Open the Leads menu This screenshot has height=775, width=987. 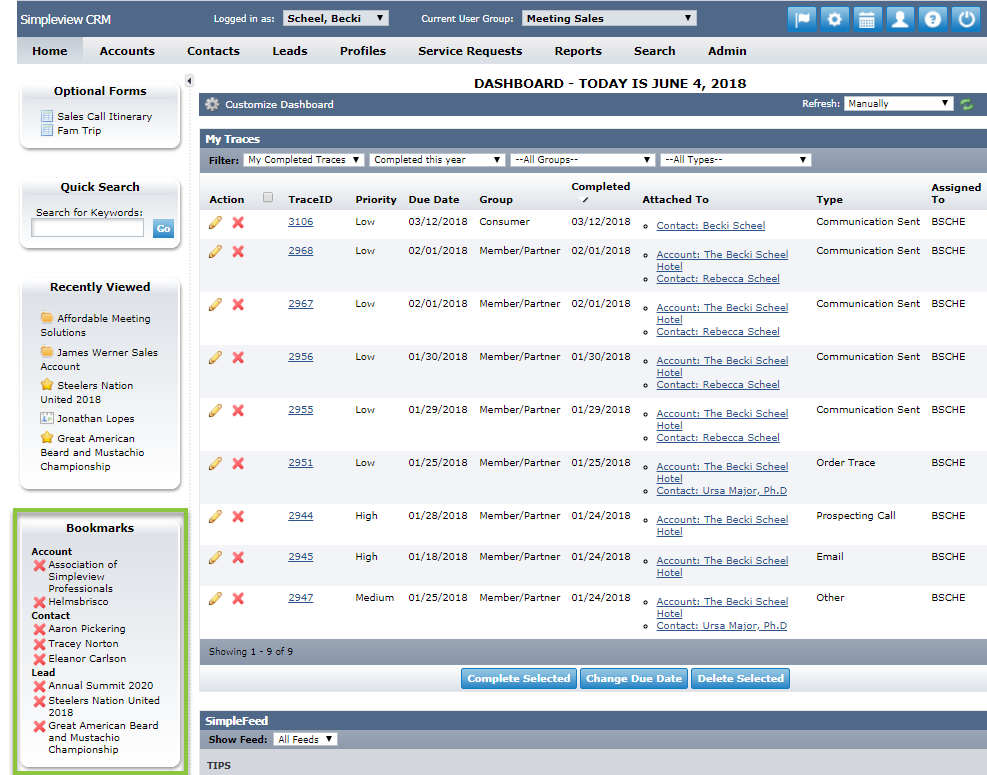click(x=290, y=51)
